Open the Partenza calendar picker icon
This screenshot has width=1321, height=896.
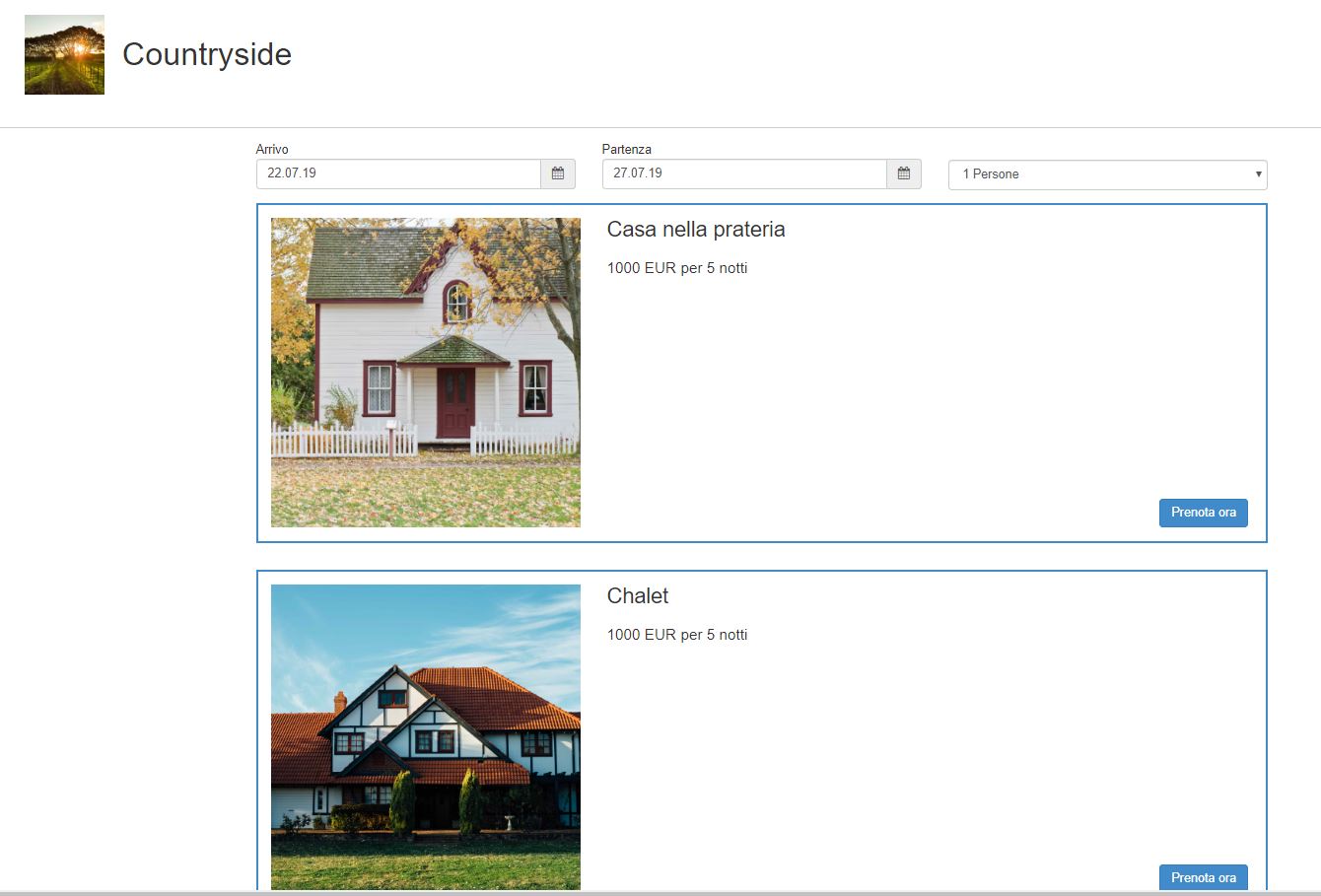coord(904,173)
